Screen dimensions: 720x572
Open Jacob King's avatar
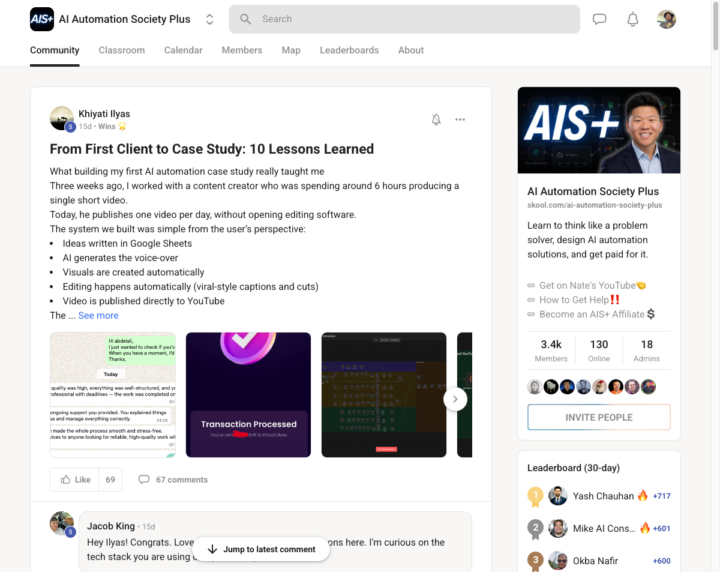pos(62,524)
